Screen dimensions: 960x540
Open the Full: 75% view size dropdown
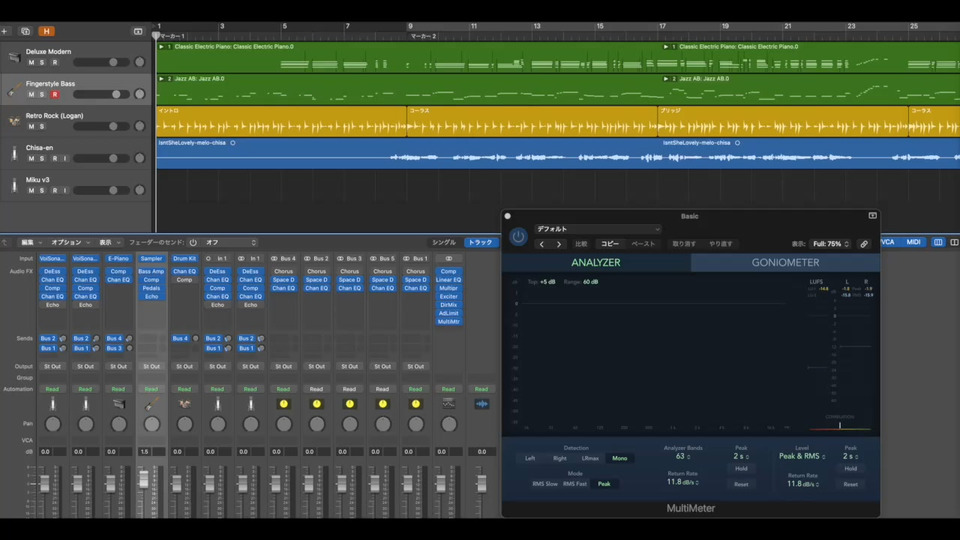click(828, 244)
